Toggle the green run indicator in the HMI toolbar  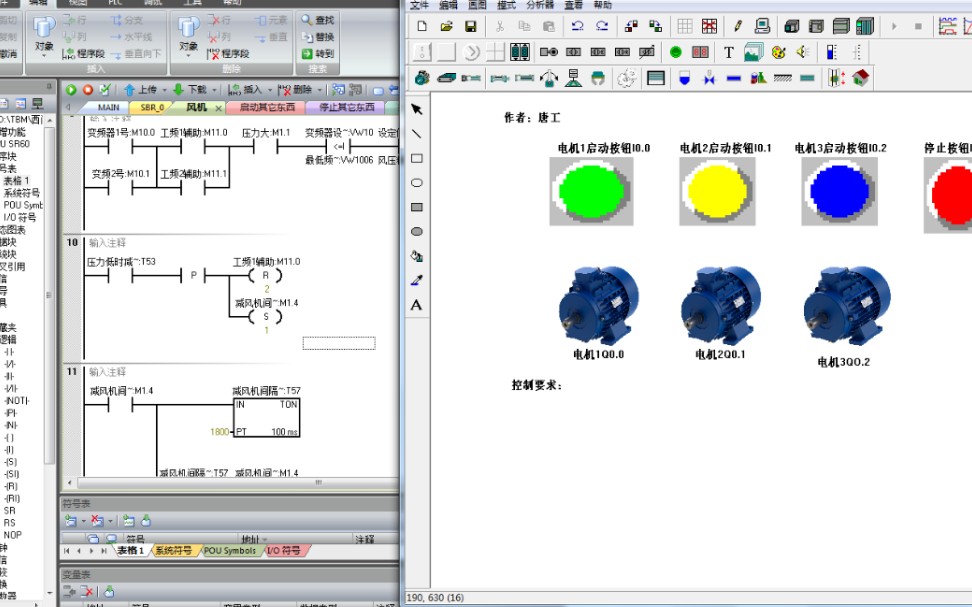[677, 51]
